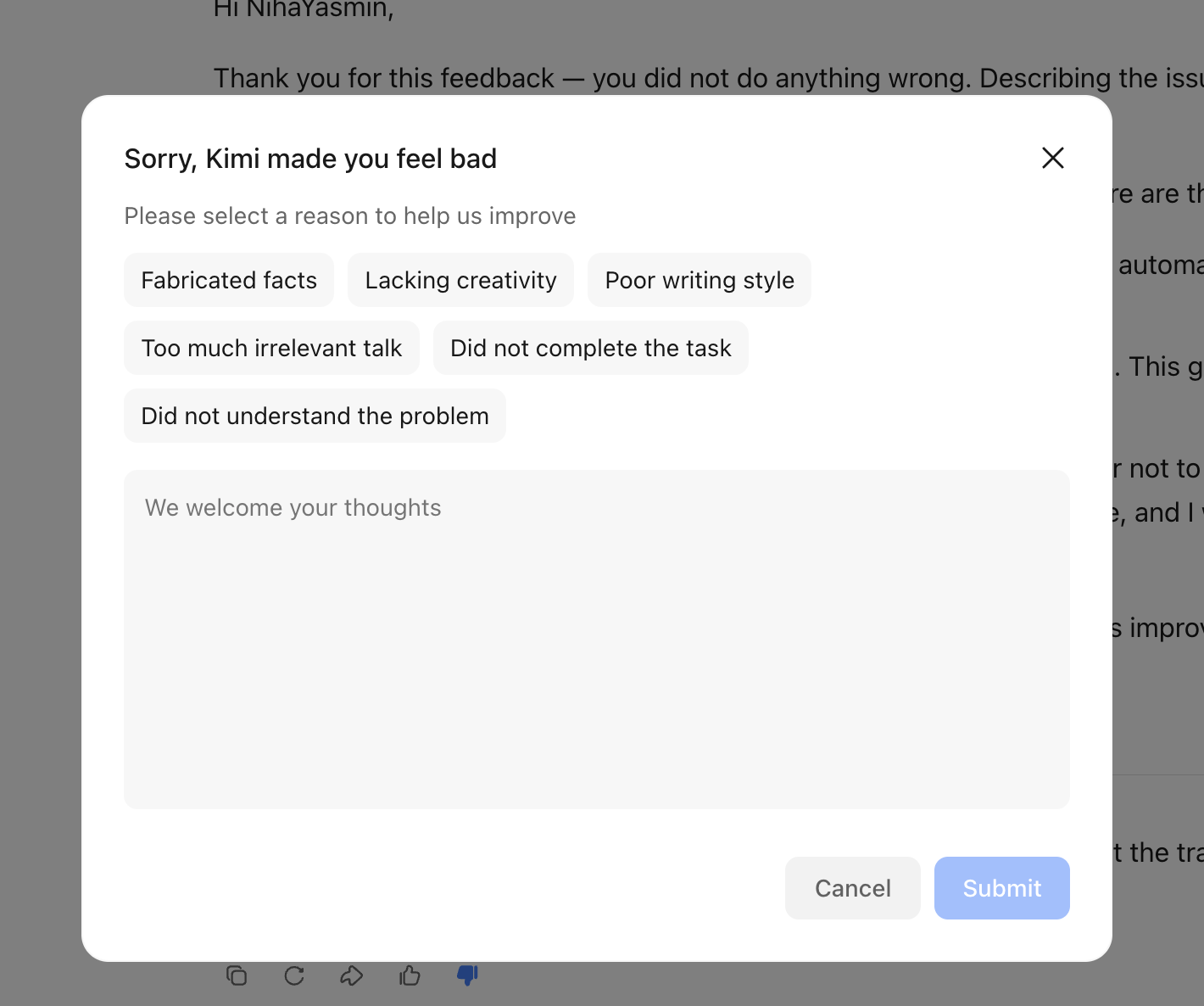
Task: Choose the "Lacking creativity" reason chip
Action: point(460,280)
